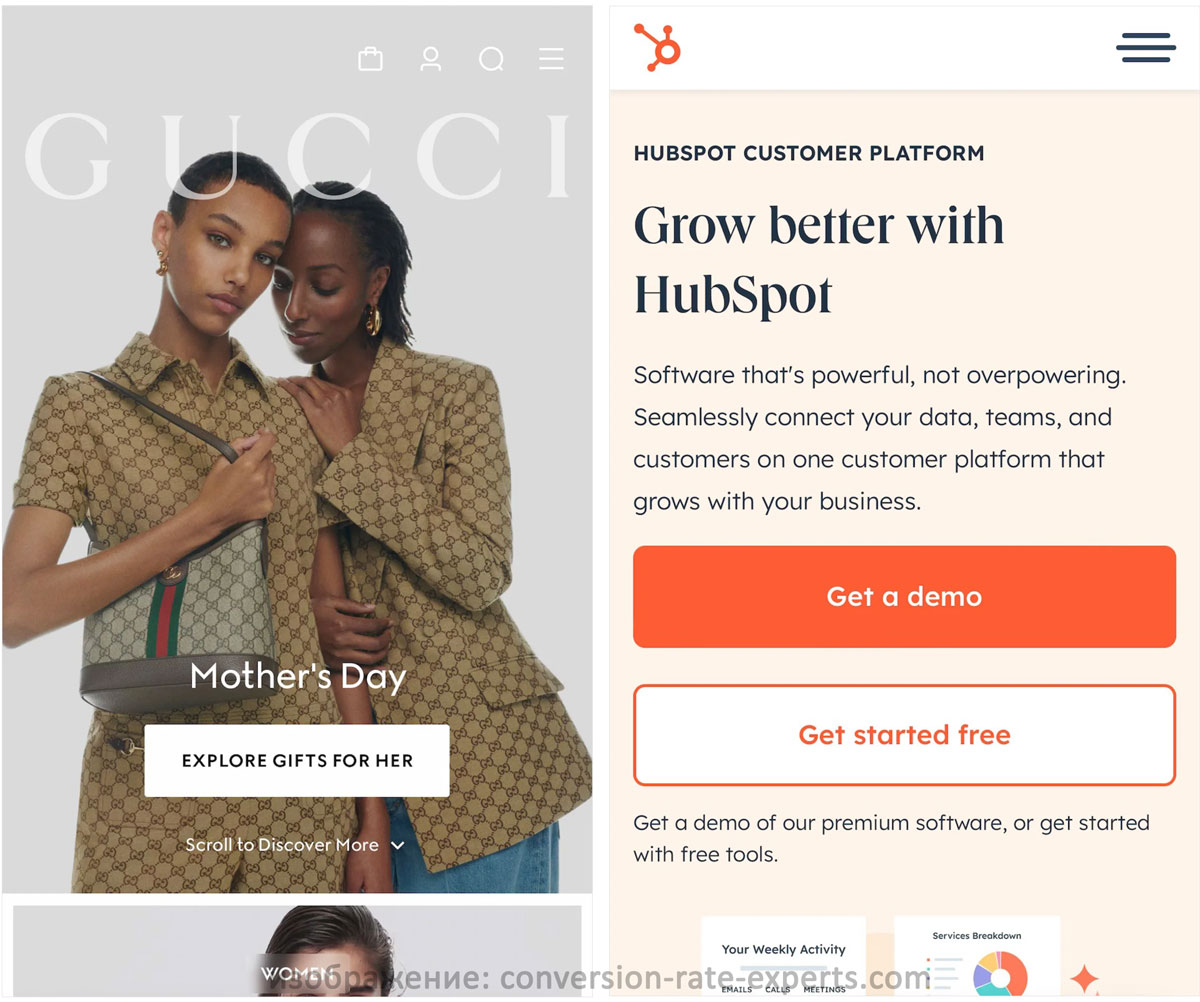The height and width of the screenshot is (1002, 1200).
Task: Click the 'Scroll to Discover More' link
Action: click(x=282, y=845)
